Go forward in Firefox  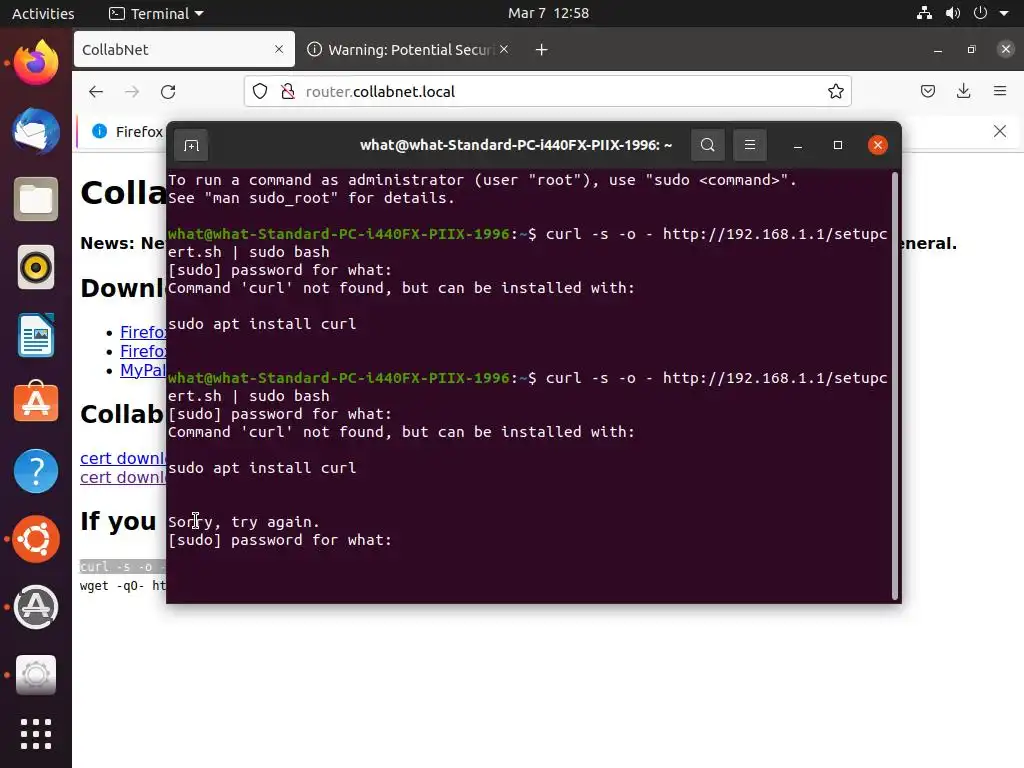[x=132, y=91]
